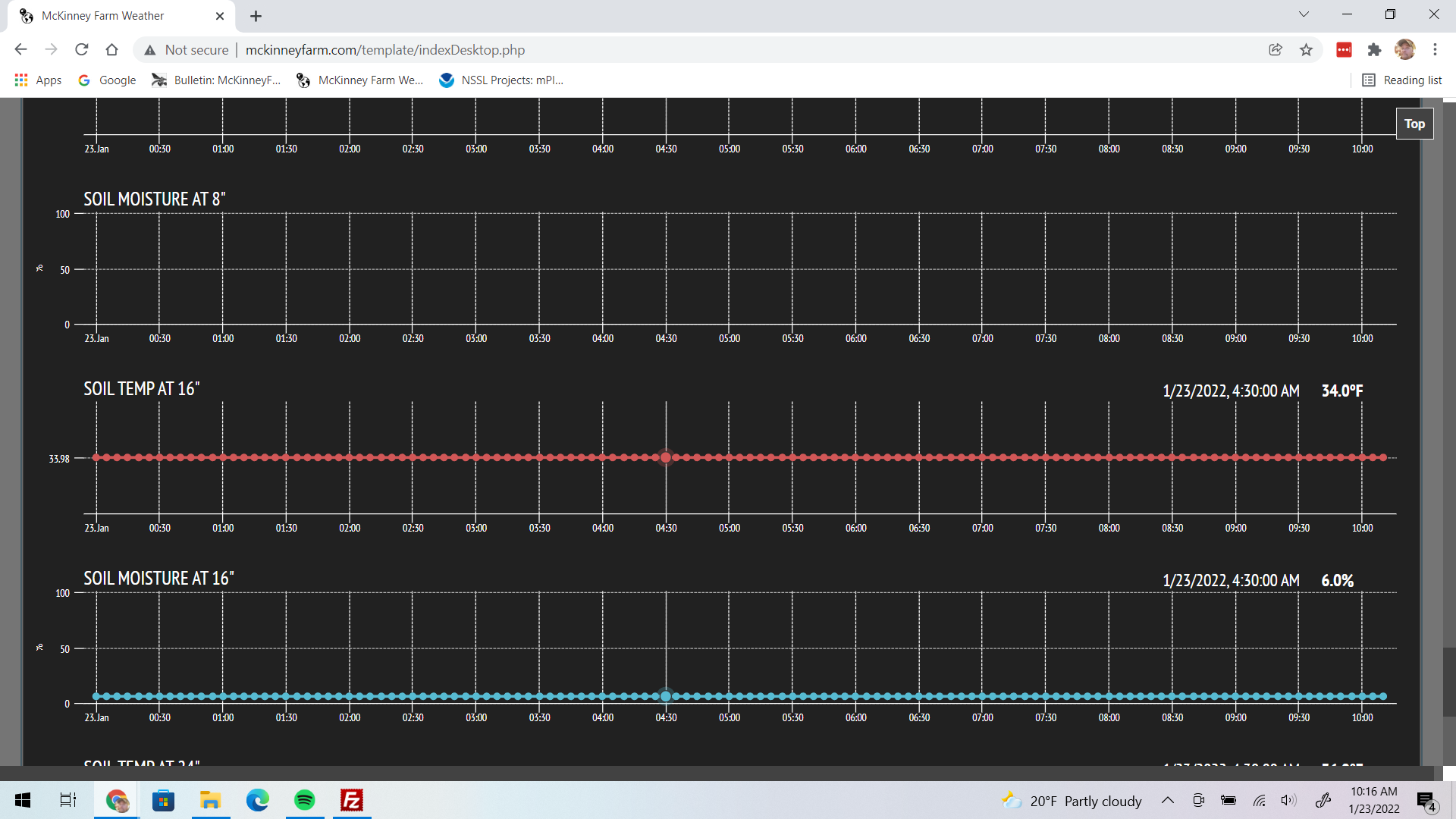The width and height of the screenshot is (1456, 819).
Task: Bookmark this page with star icon
Action: [x=1306, y=50]
